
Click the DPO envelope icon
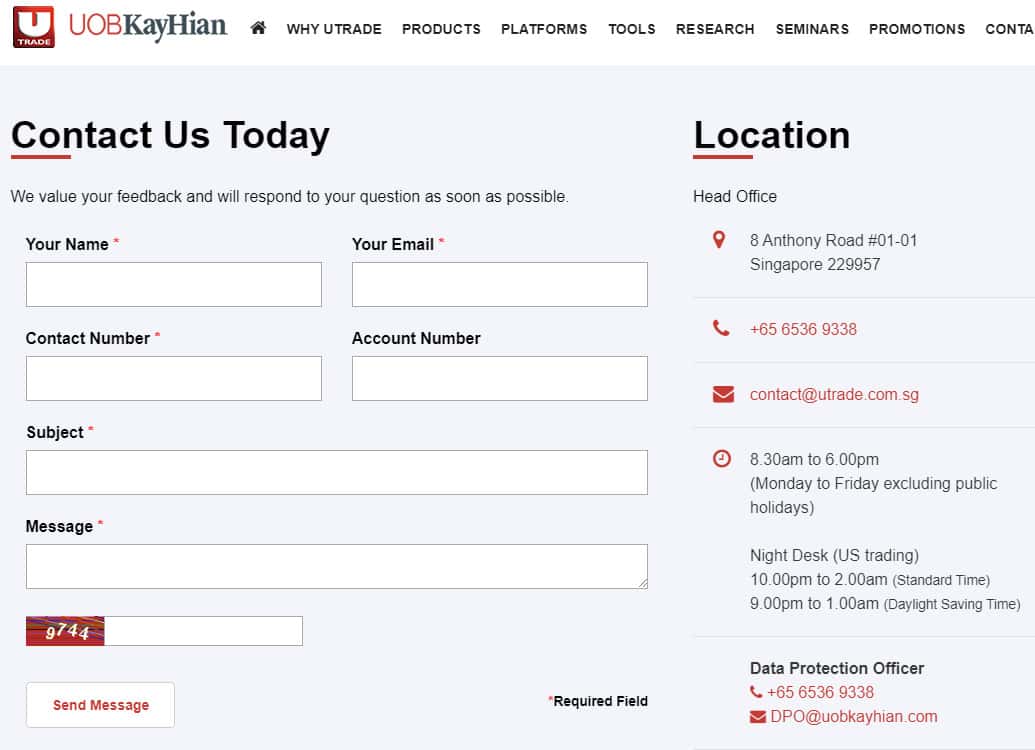pyautogui.click(x=758, y=716)
